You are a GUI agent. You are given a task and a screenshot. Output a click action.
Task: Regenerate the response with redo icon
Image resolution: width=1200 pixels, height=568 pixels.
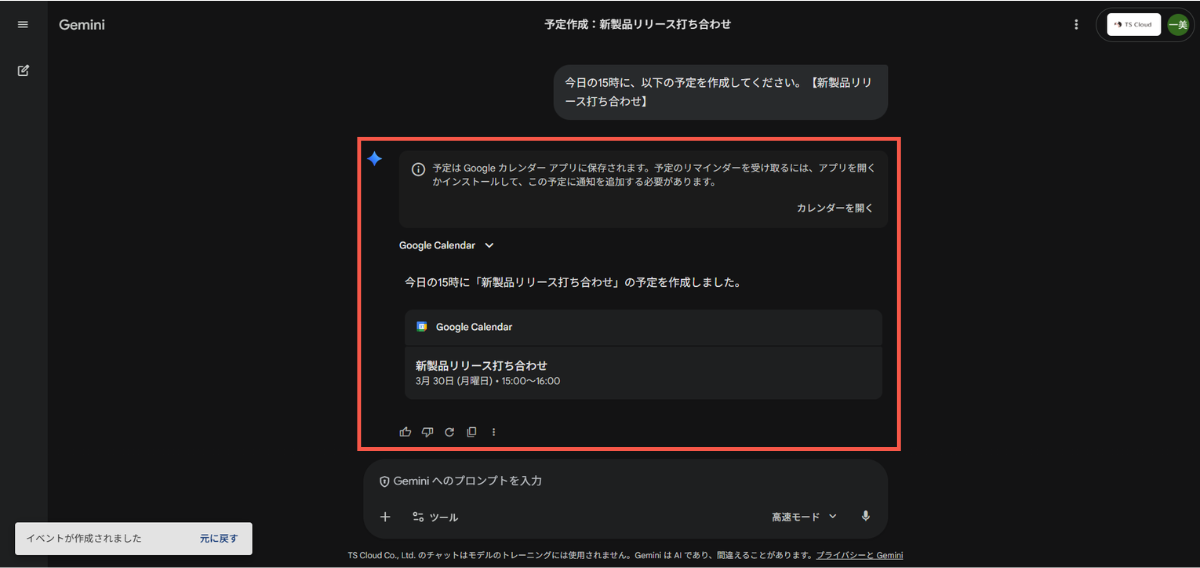point(449,432)
